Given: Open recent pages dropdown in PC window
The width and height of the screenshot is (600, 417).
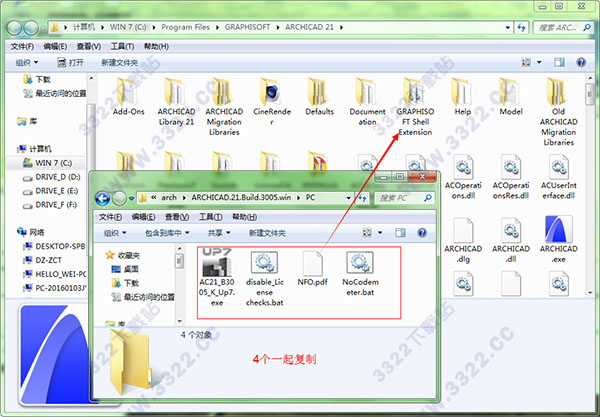Looking at the screenshot, I should tap(131, 198).
